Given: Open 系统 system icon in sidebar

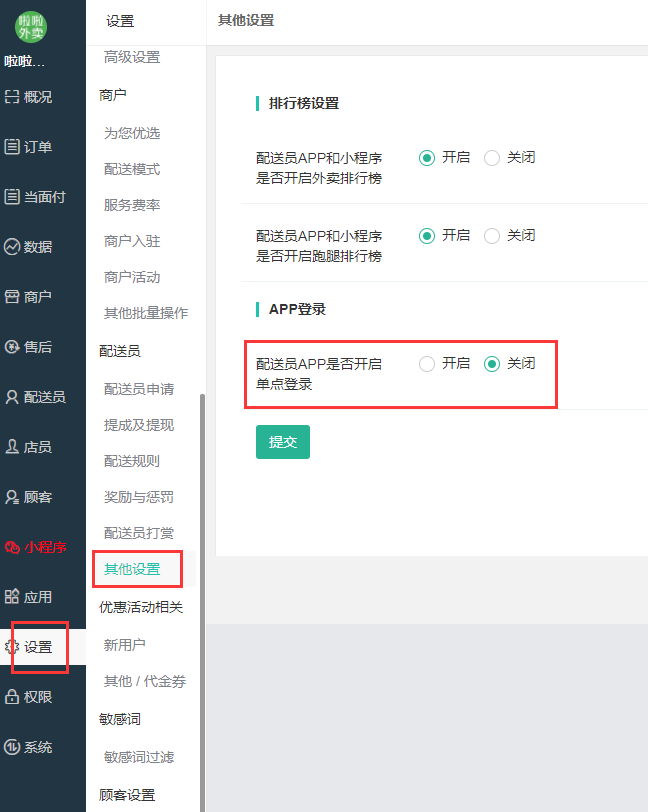Looking at the screenshot, I should click(12, 747).
